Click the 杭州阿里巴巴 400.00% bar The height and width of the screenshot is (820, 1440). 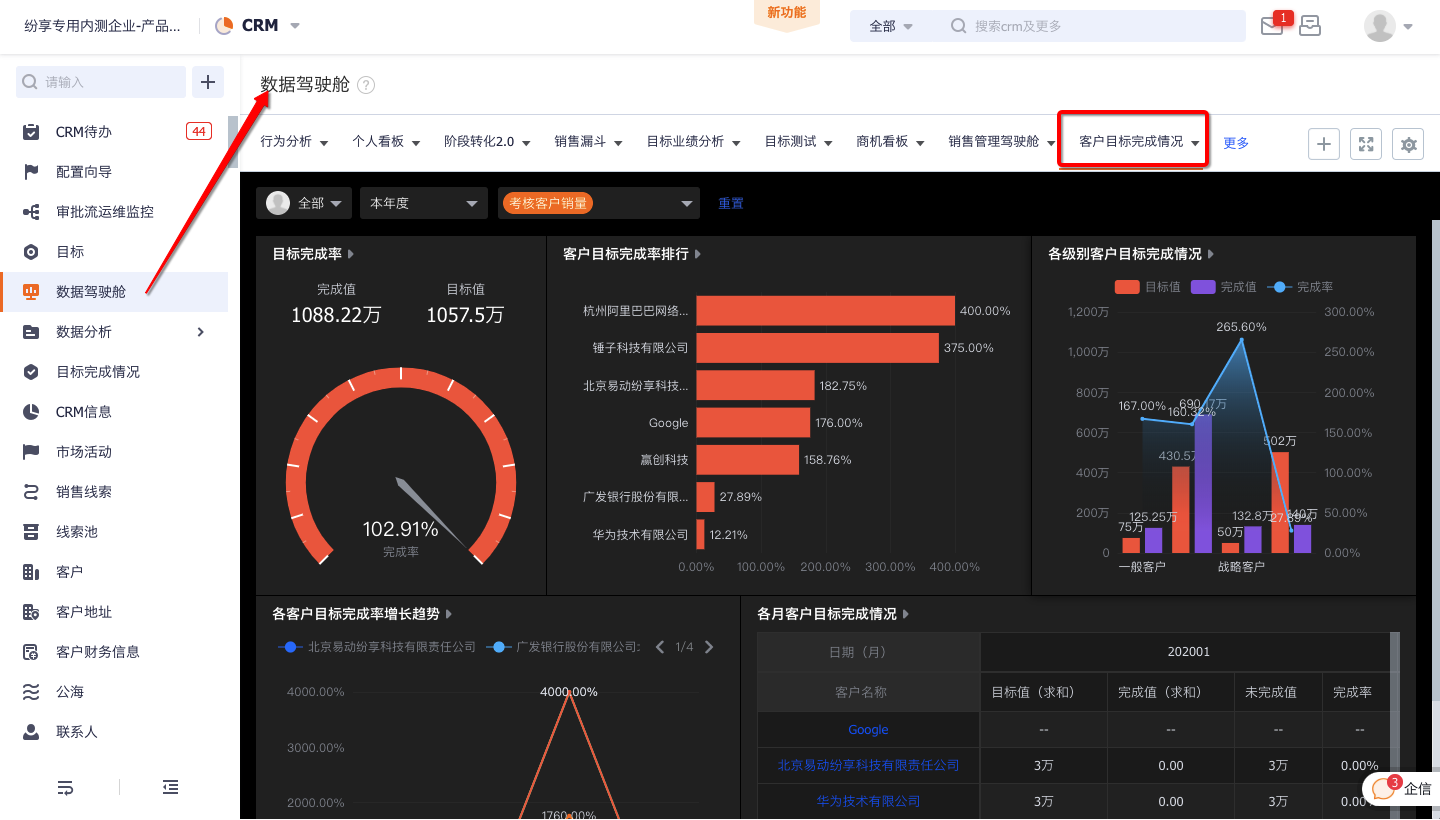(x=826, y=311)
